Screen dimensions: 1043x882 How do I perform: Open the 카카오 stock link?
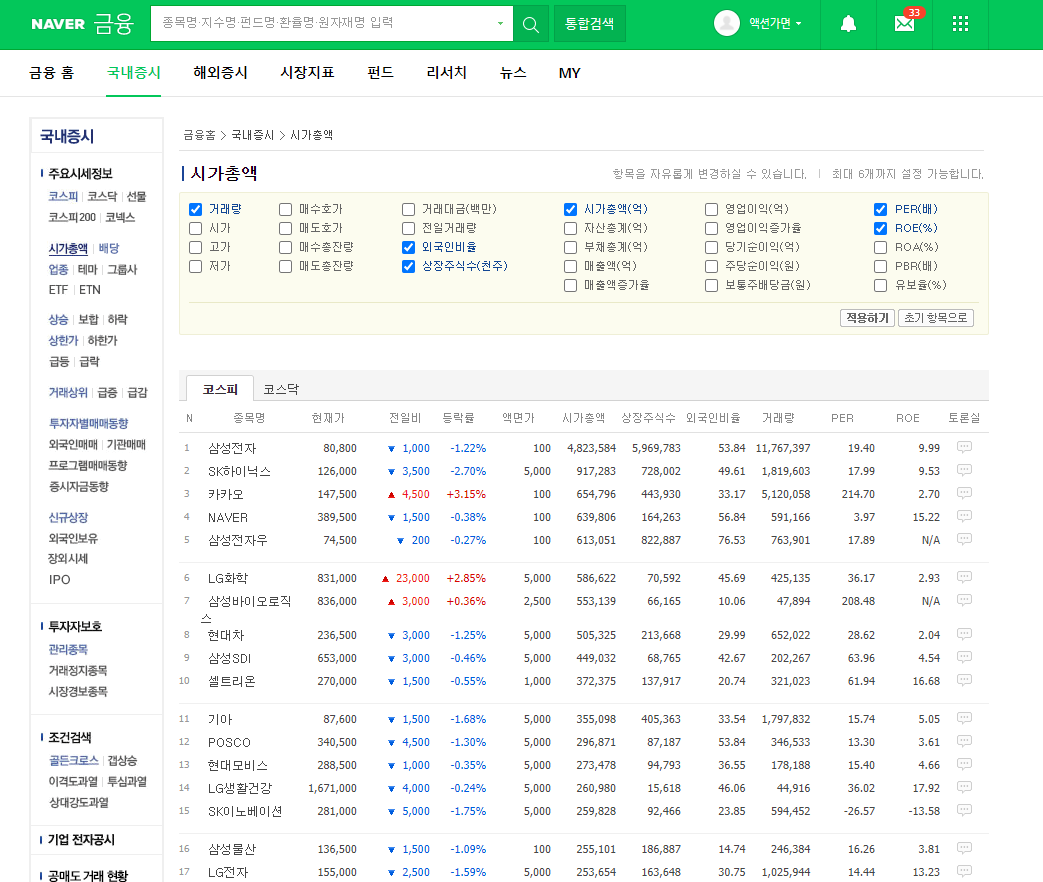(x=225, y=494)
